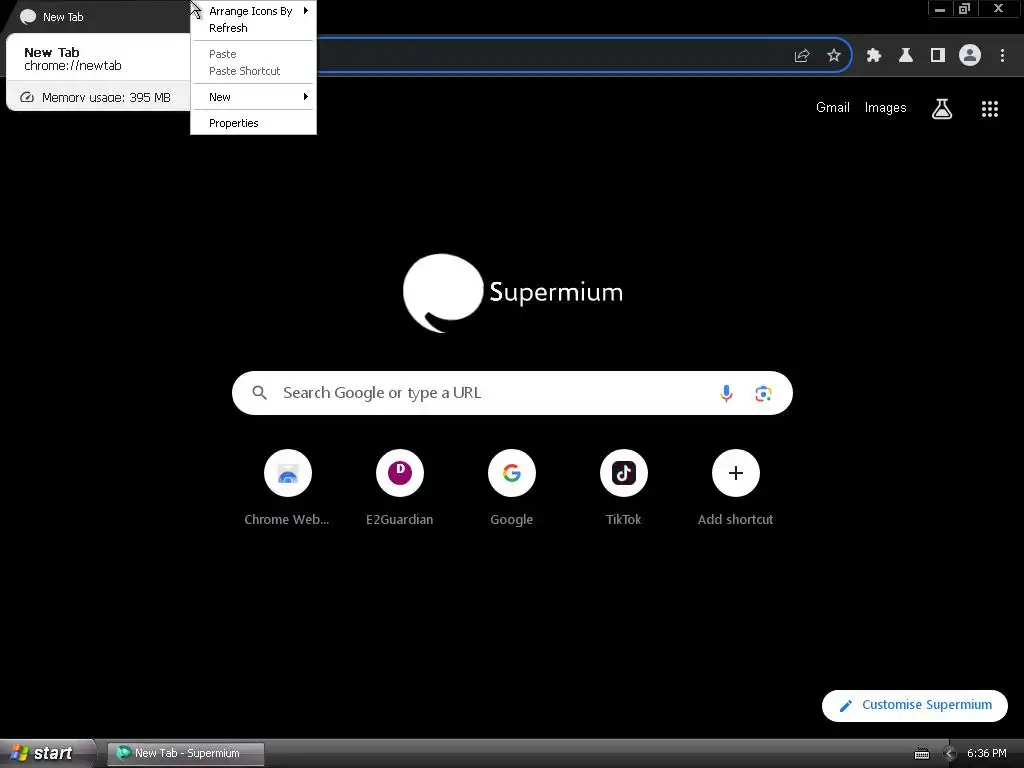Expand Arrange Icons By submenu
Screen dimensions: 1024x768
pyautogui.click(x=253, y=10)
